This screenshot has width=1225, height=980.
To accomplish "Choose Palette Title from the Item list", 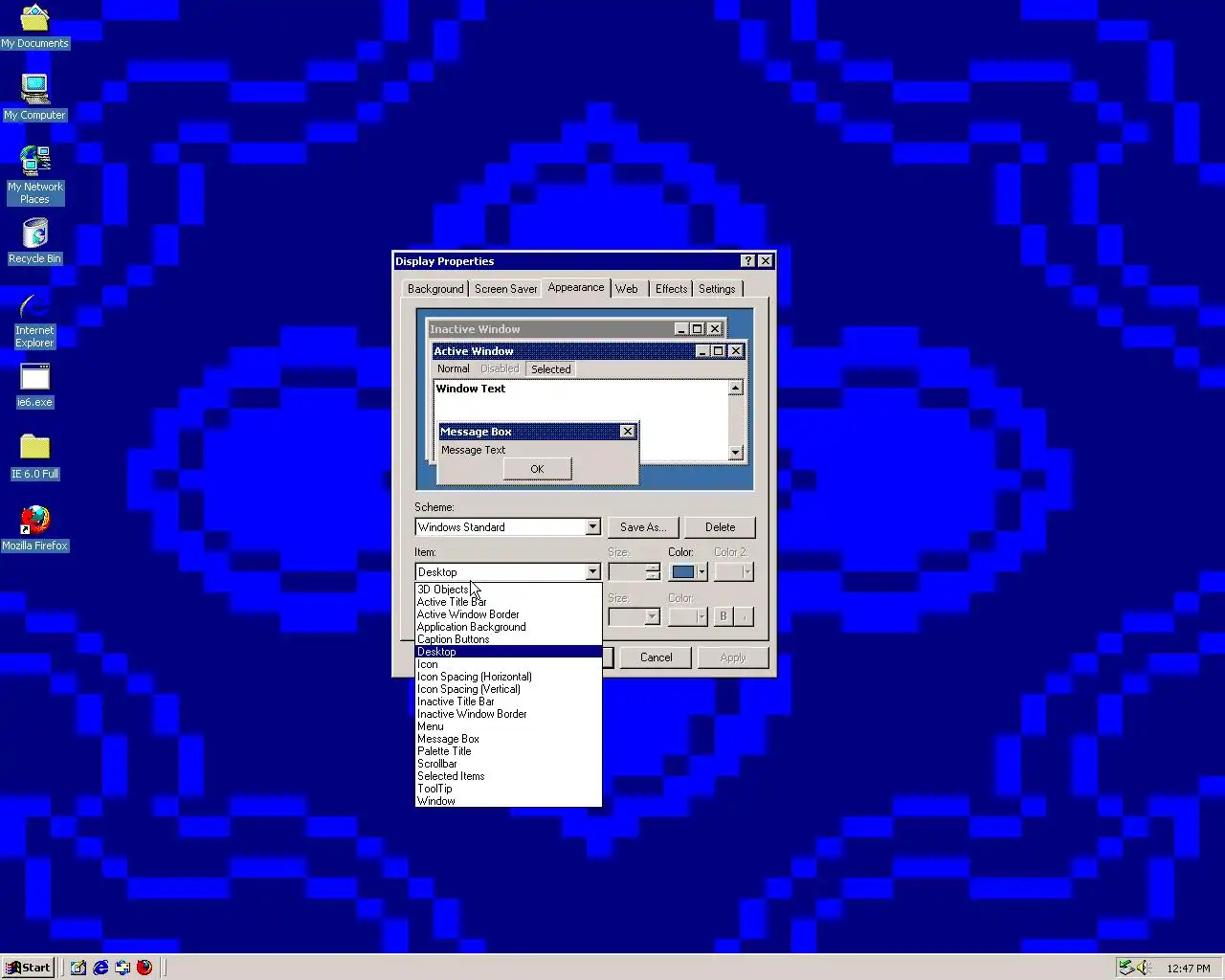I will (508, 751).
